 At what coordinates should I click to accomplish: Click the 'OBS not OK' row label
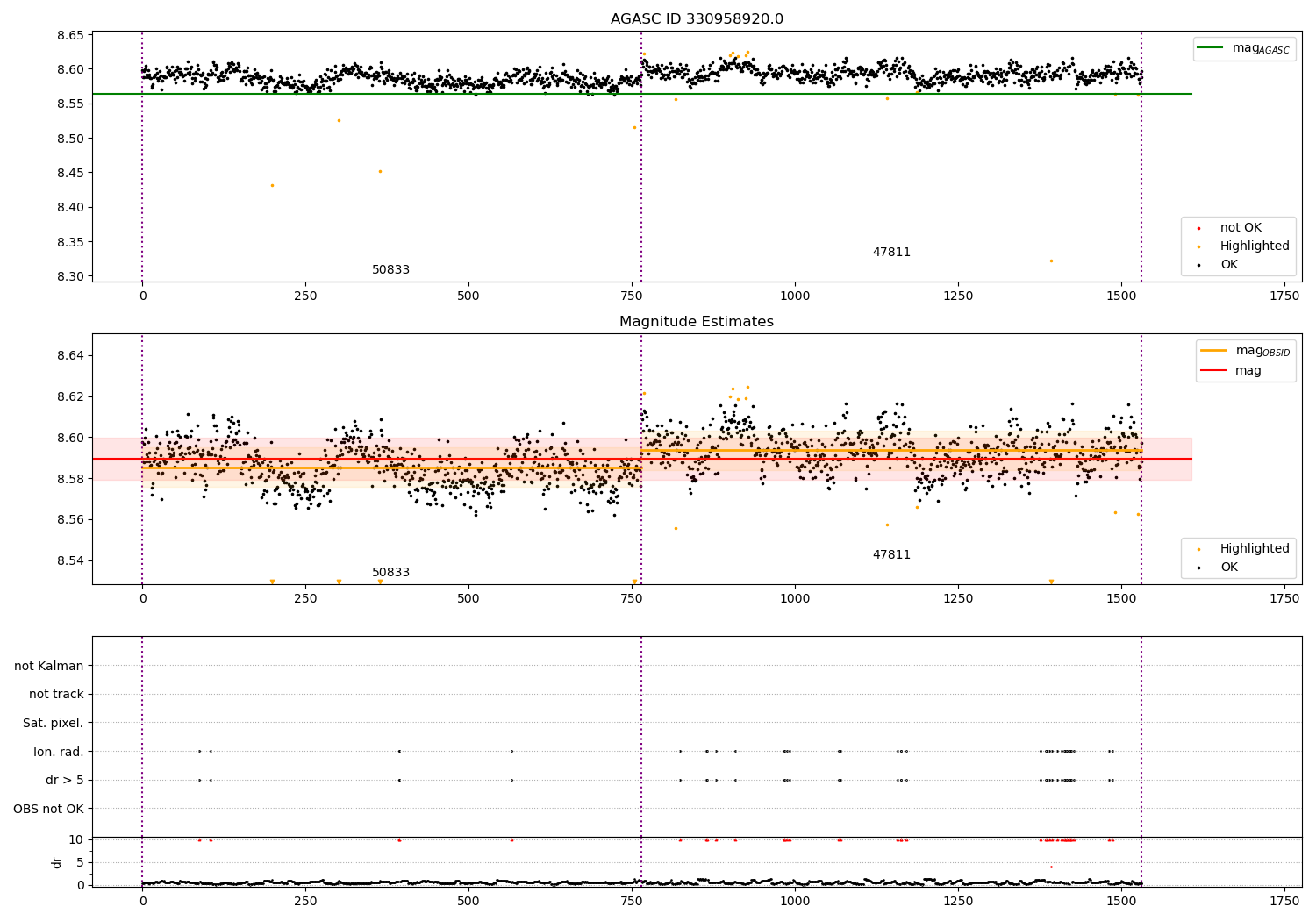pos(48,809)
